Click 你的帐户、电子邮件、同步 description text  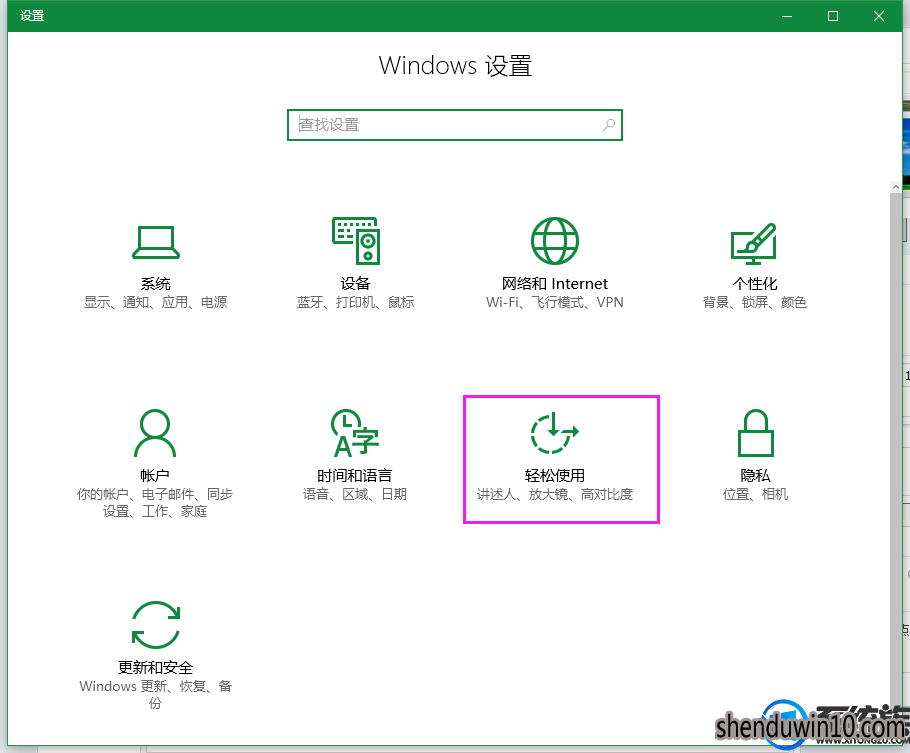(155, 503)
